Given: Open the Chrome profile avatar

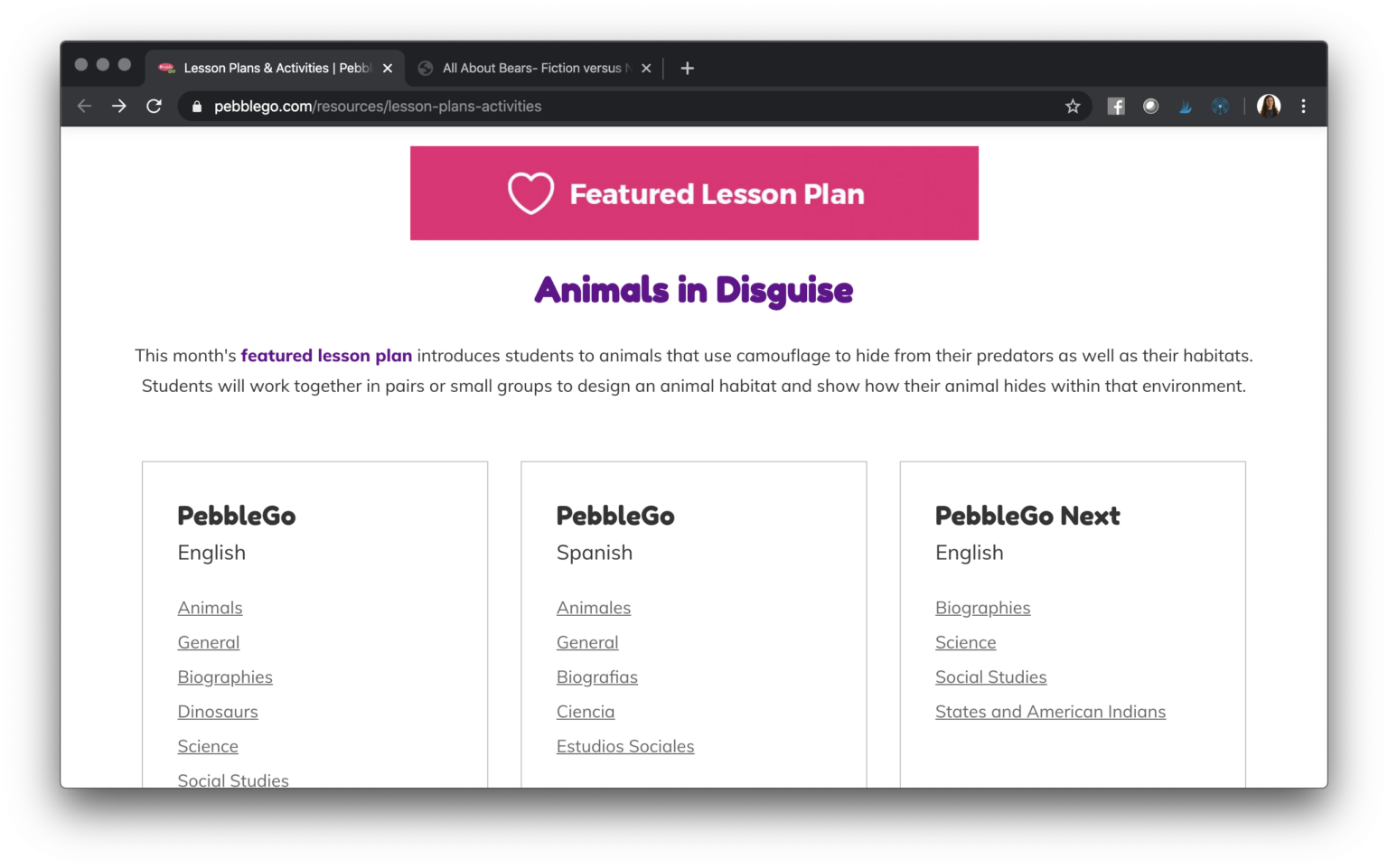Looking at the screenshot, I should pos(1268,106).
